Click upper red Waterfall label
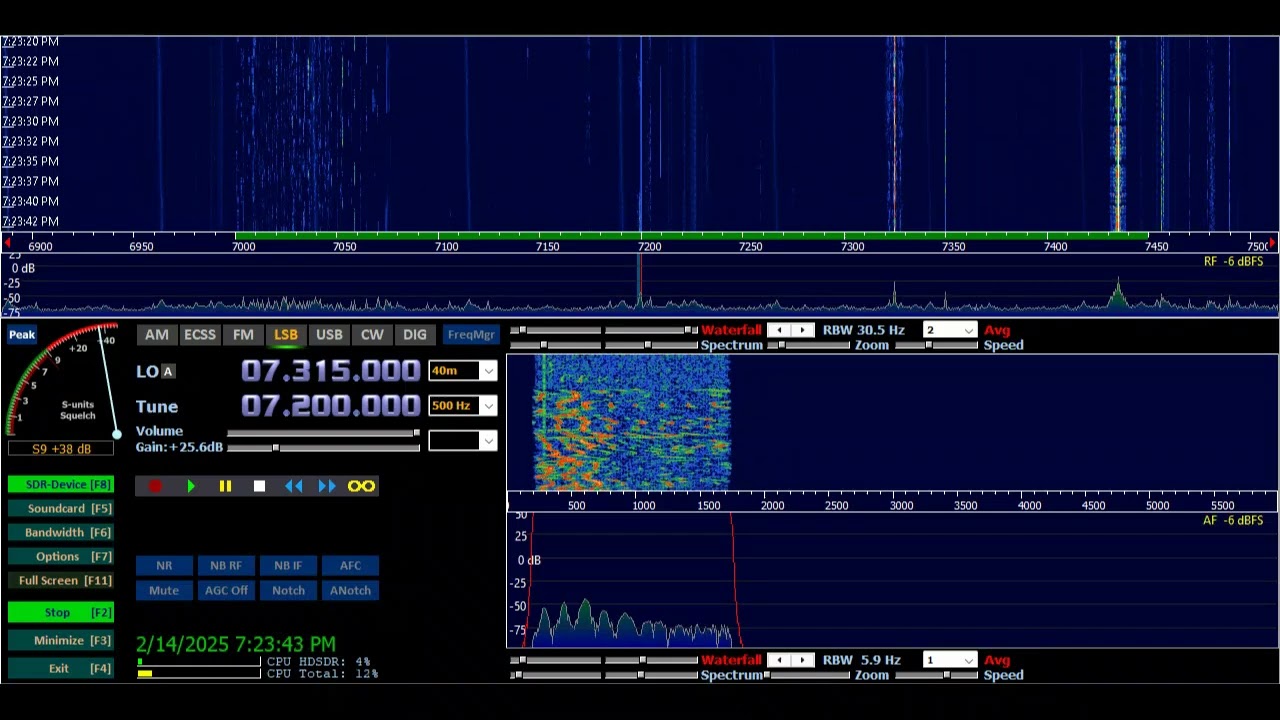Screen dimensions: 1280x720 (x=731, y=330)
